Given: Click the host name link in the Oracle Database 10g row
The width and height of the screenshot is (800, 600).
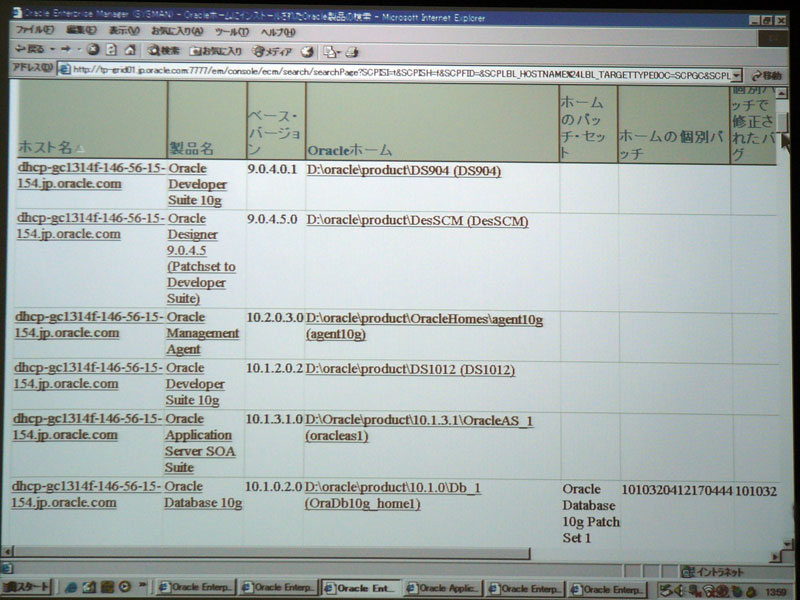Looking at the screenshot, I should 87,494.
